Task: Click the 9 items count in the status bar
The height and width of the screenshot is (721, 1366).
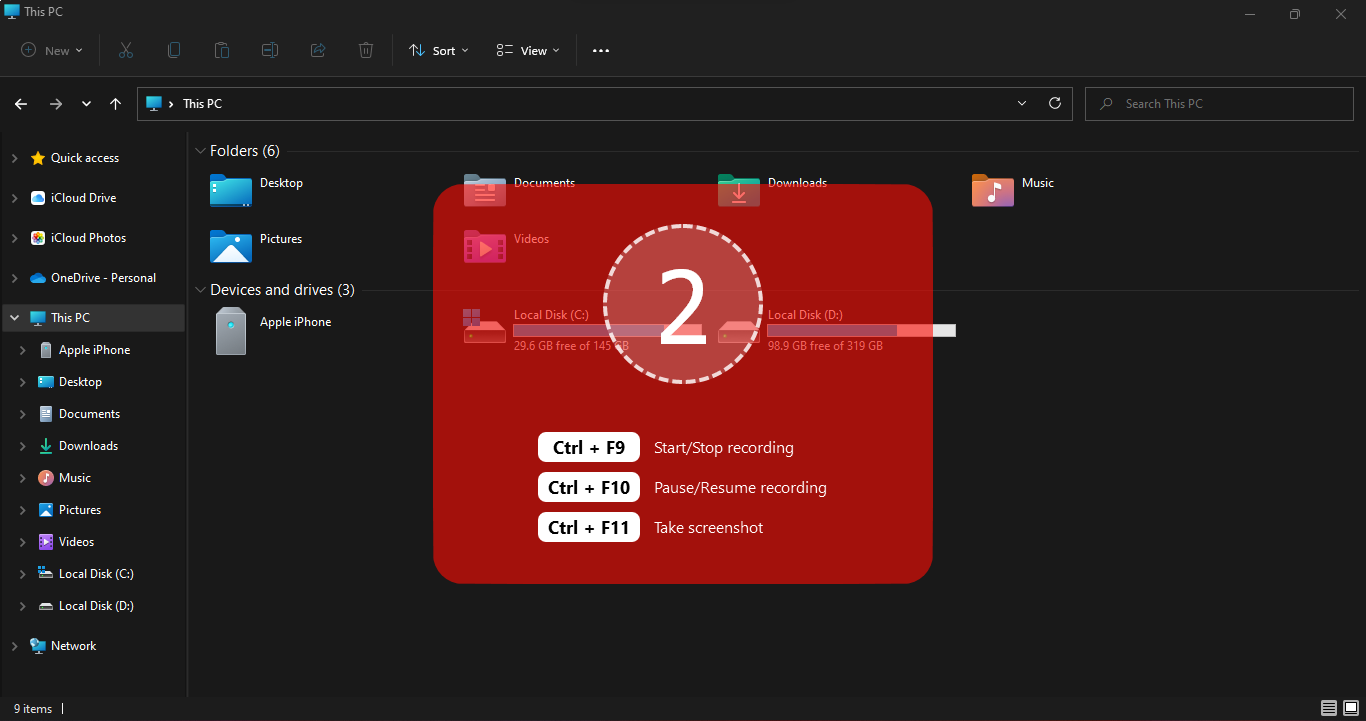Action: tap(33, 709)
